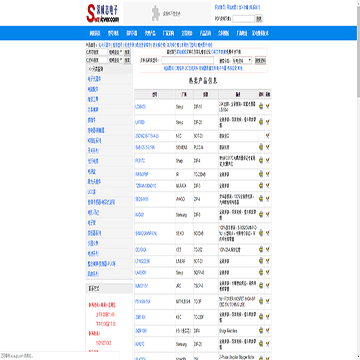The image size is (360, 360).
Task: Click the orange icon in the MITSUBISHI row
Action: point(268,302)
